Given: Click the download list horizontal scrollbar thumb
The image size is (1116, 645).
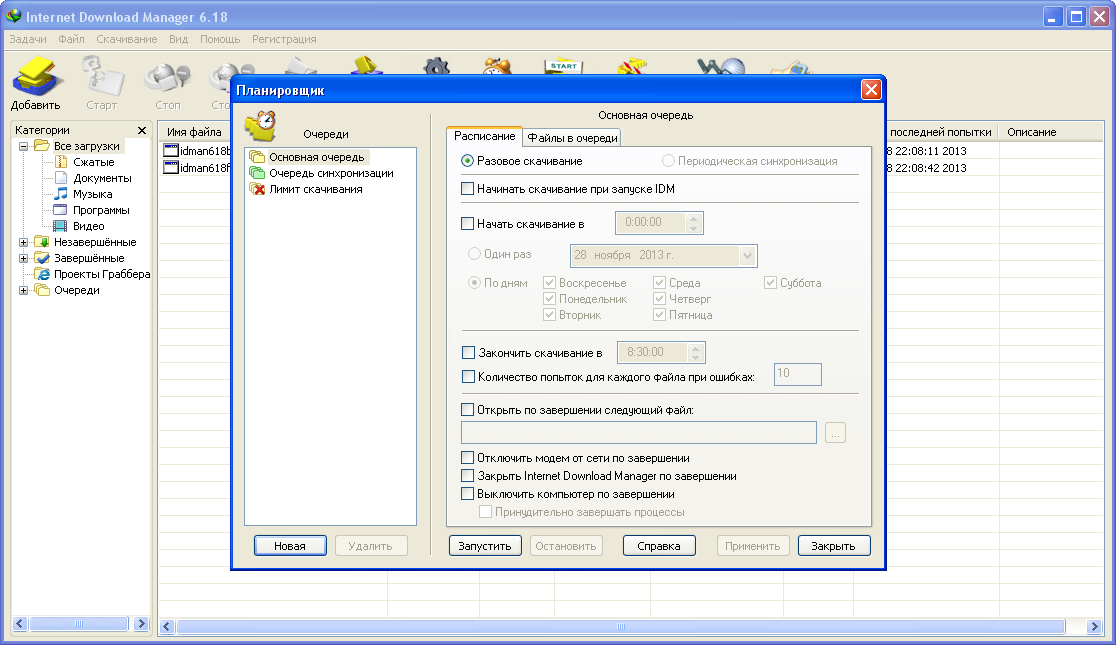Looking at the screenshot, I should [x=621, y=626].
